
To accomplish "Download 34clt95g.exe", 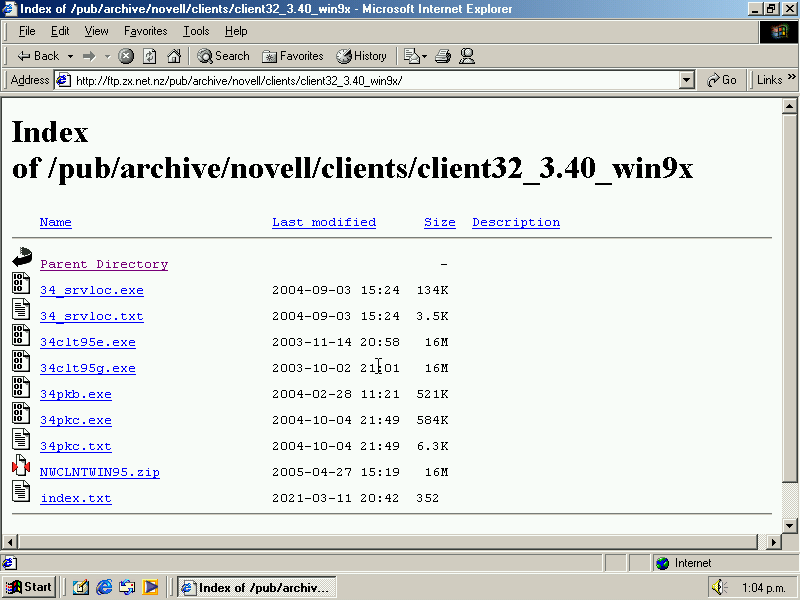I will pos(88,368).
